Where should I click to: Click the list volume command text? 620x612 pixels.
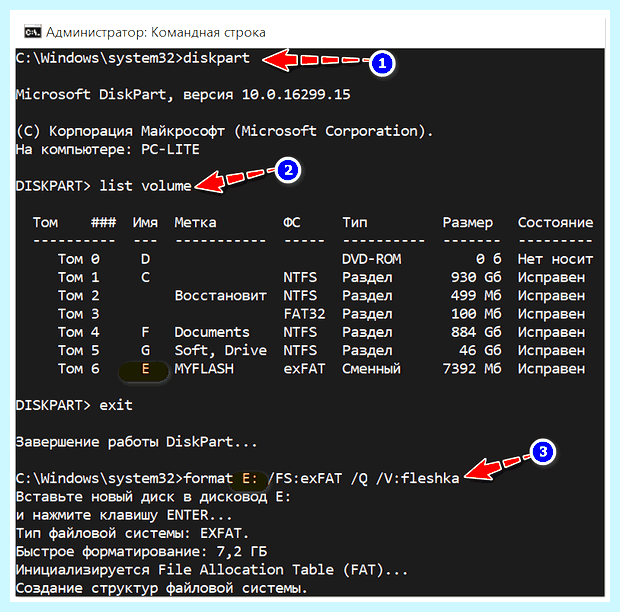146,186
